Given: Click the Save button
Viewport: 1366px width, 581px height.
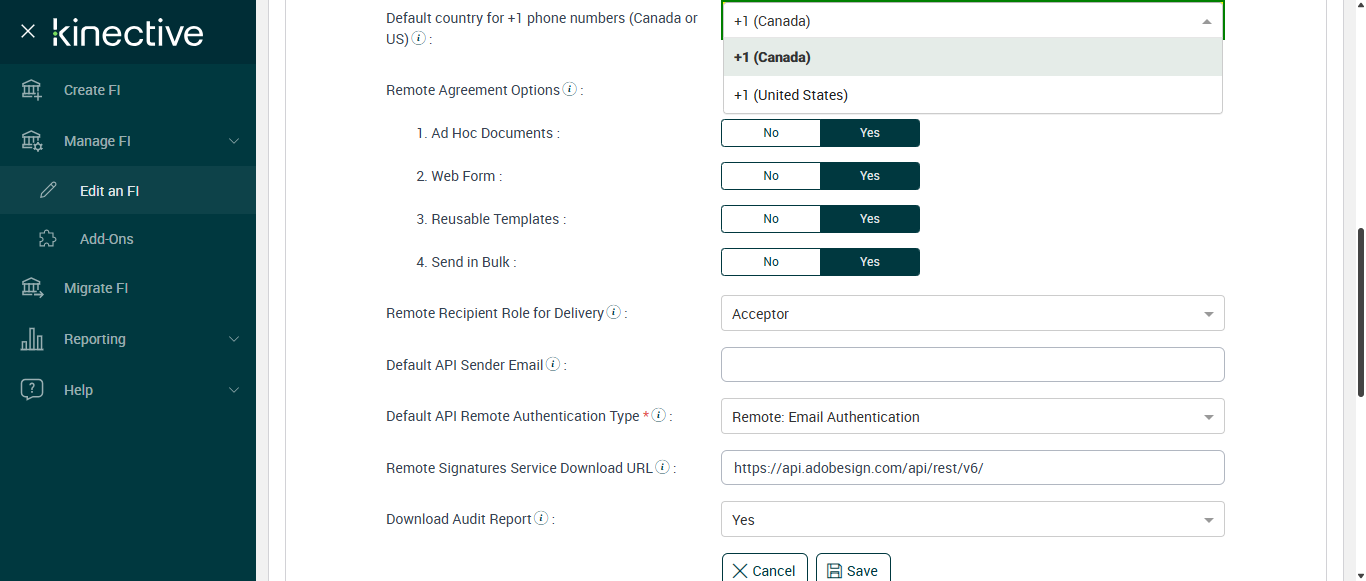Looking at the screenshot, I should click(x=853, y=570).
